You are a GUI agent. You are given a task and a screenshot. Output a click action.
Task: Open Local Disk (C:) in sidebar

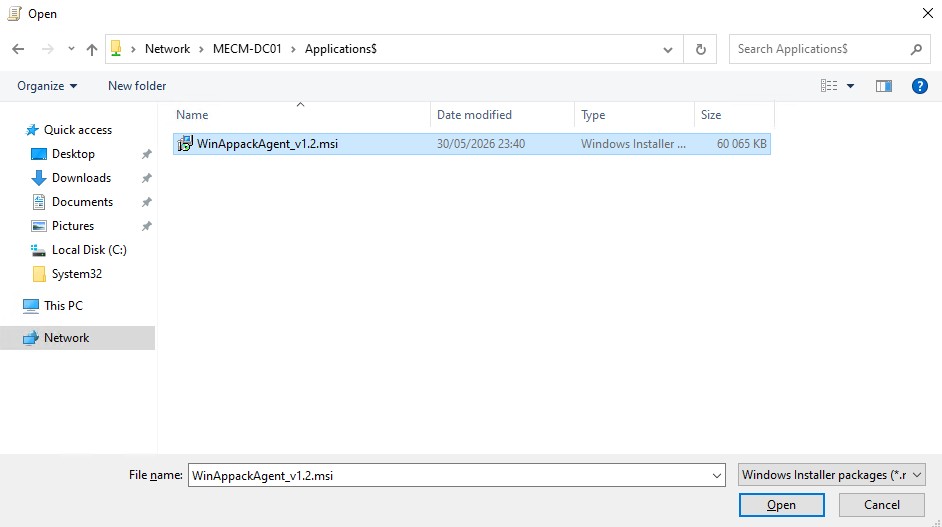click(89, 250)
